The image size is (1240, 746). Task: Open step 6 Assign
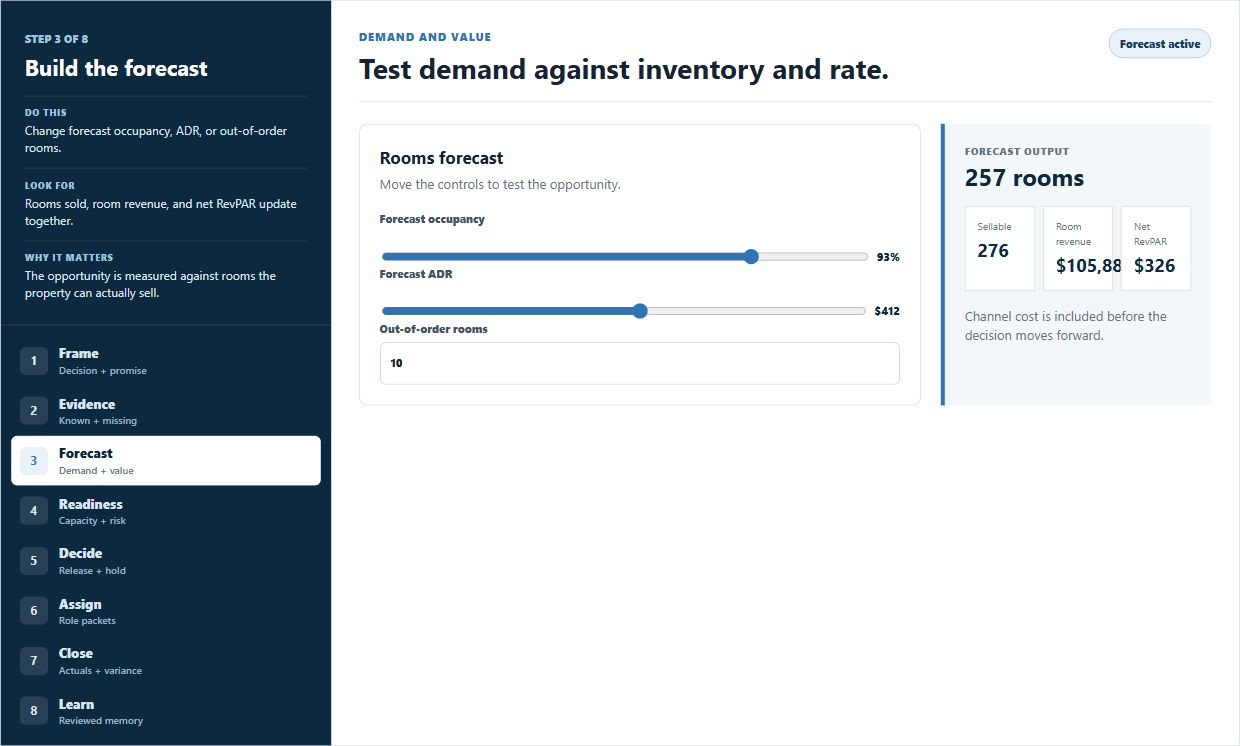(x=166, y=611)
